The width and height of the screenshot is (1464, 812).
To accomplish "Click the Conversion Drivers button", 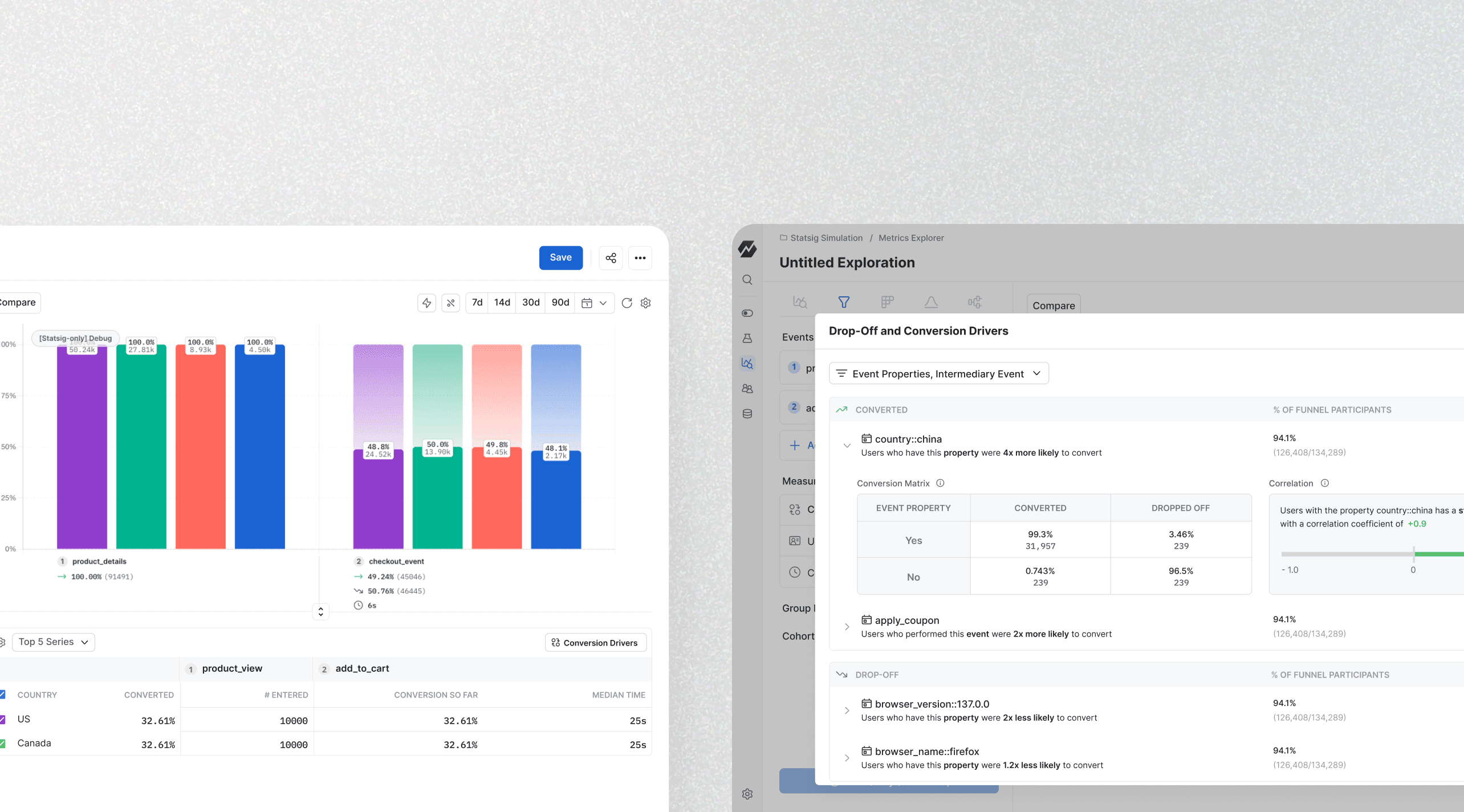I will pyautogui.click(x=595, y=643).
